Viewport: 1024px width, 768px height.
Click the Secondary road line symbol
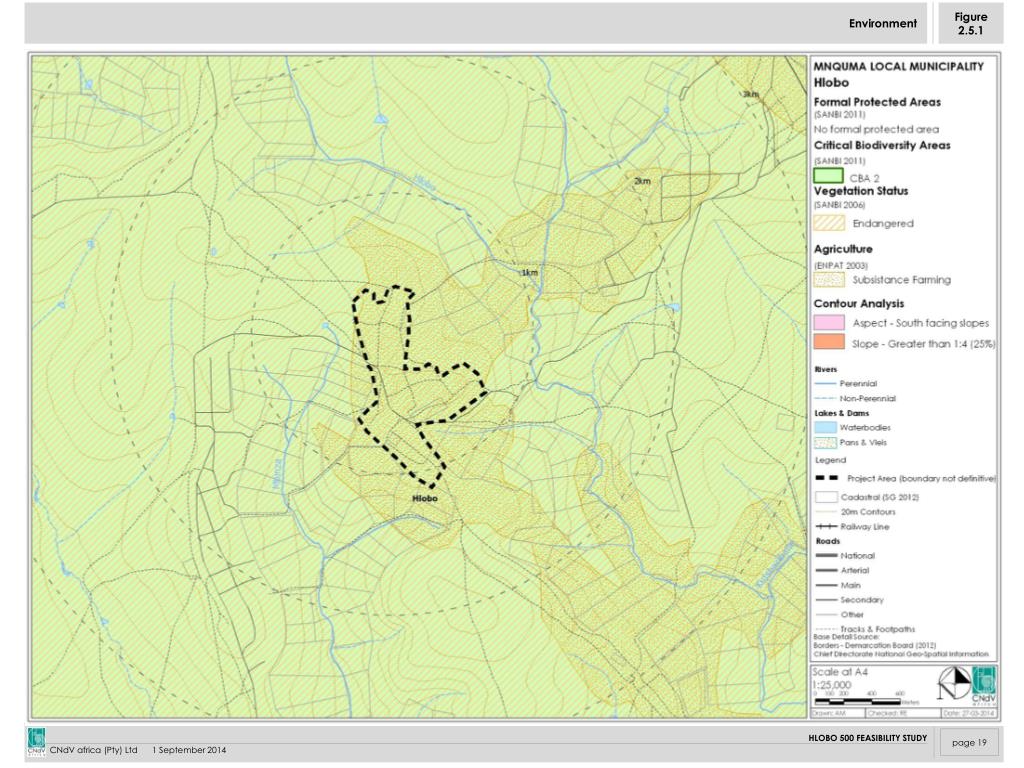pyautogui.click(x=826, y=600)
